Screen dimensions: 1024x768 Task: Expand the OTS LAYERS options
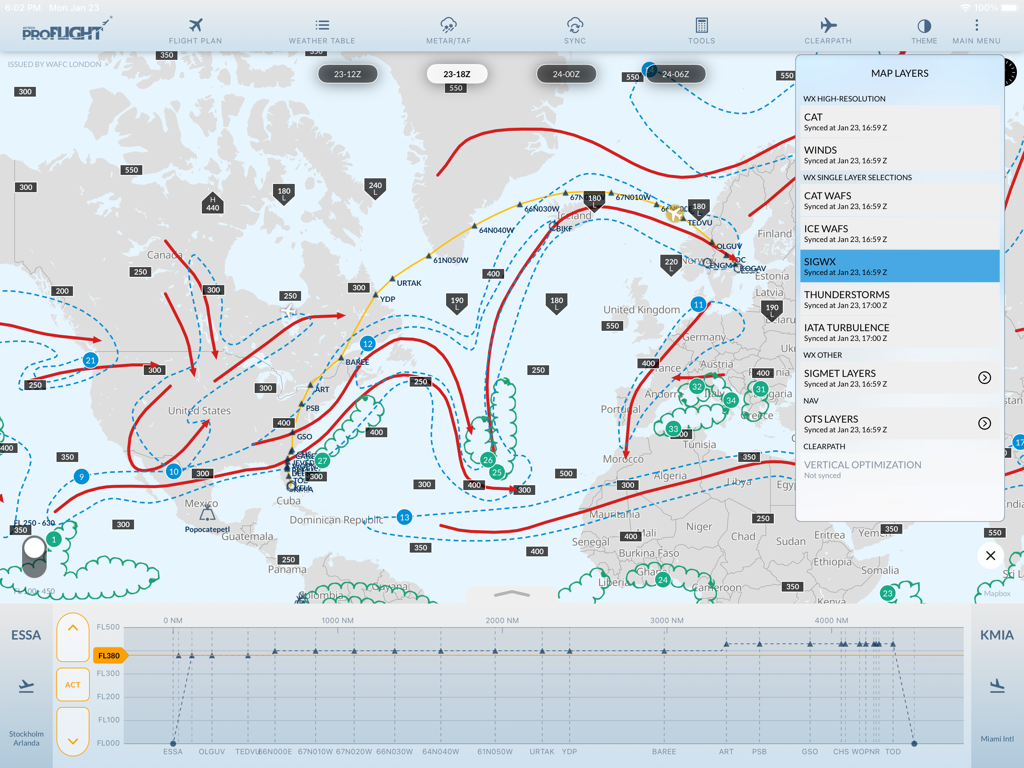point(983,424)
